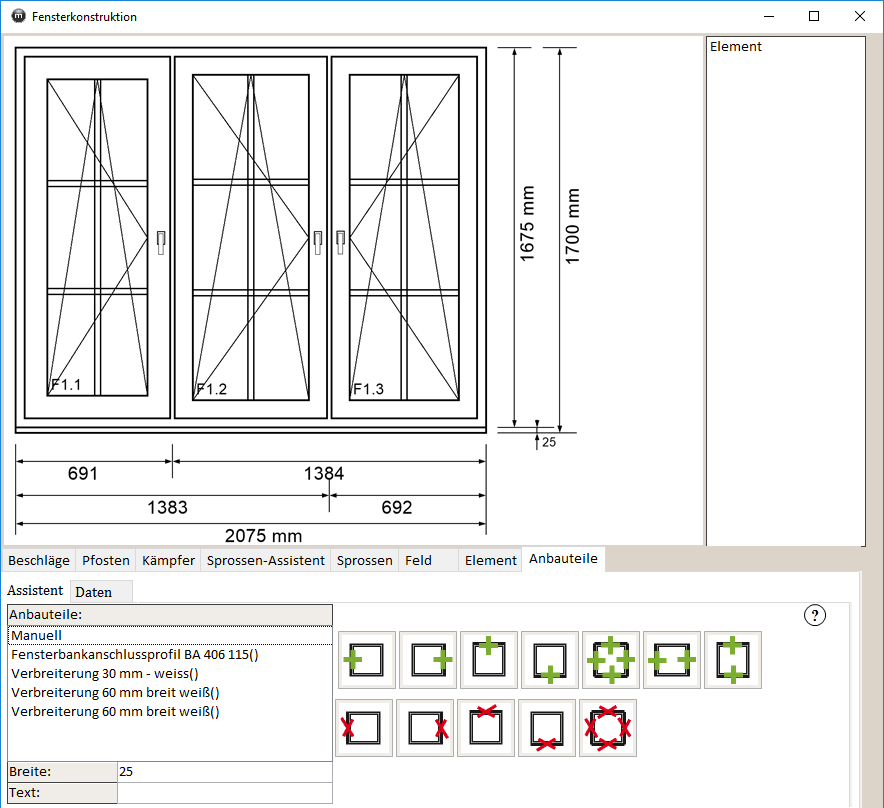Click the Breite input field showing 25

pos(224,772)
